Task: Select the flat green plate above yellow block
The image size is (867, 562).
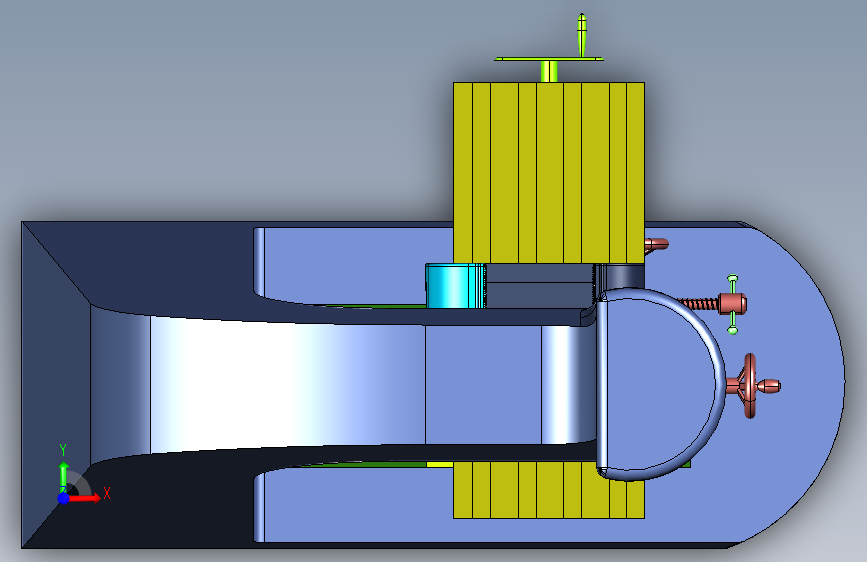Action: 549,59
